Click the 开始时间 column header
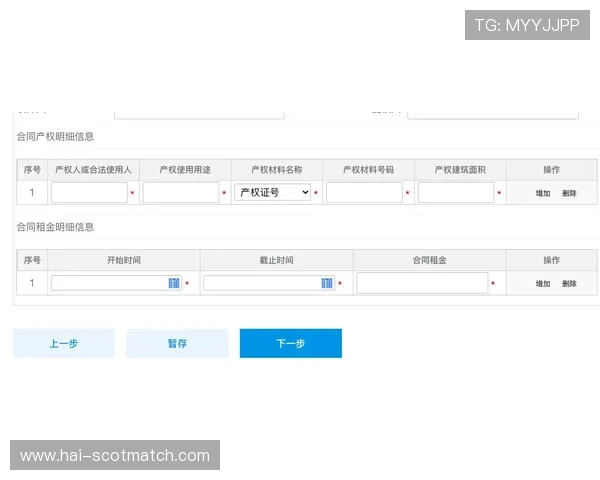Viewport: 600px width, 480px height. pos(124,260)
